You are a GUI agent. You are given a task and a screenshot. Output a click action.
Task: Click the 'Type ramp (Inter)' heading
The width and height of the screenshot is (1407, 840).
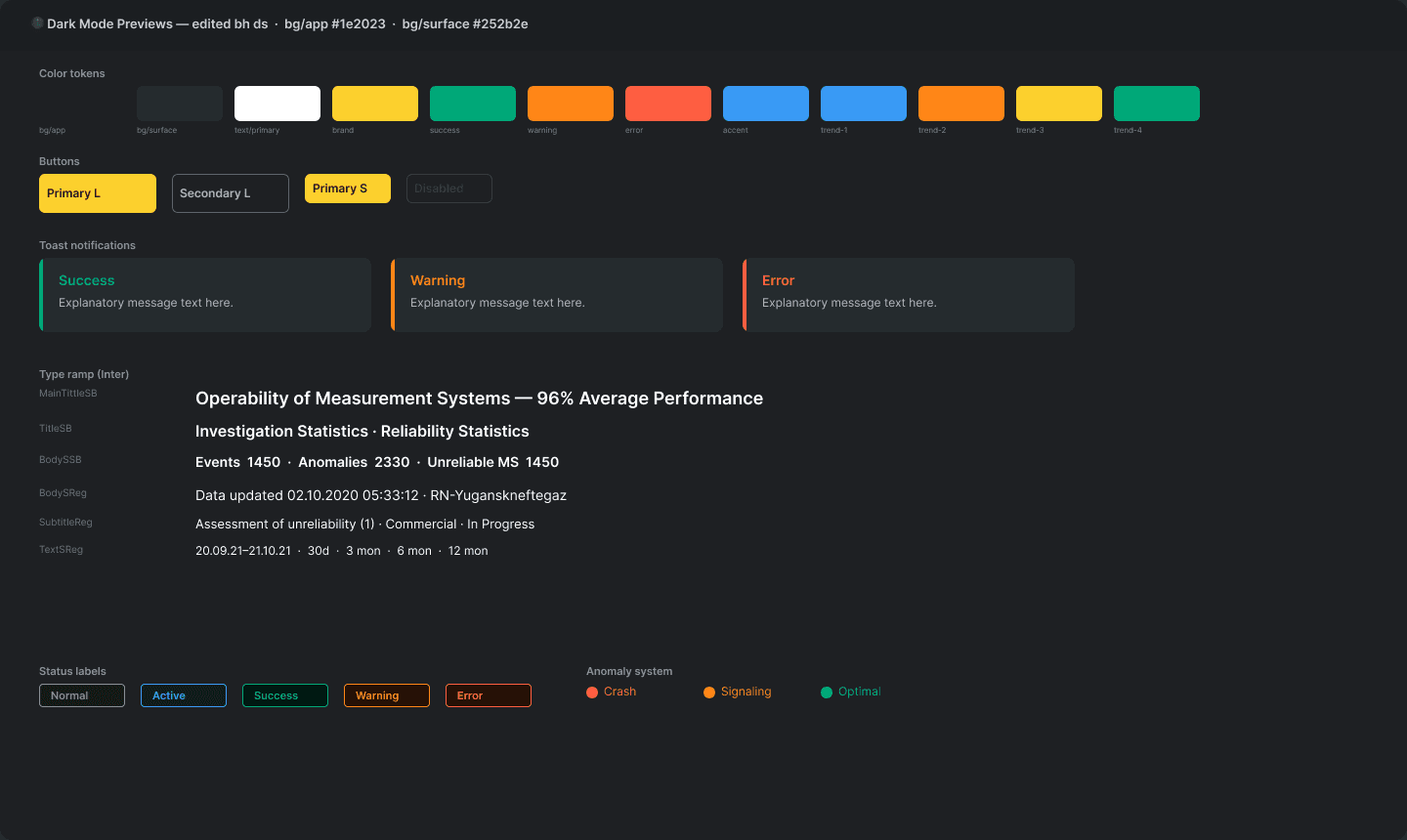tap(84, 374)
